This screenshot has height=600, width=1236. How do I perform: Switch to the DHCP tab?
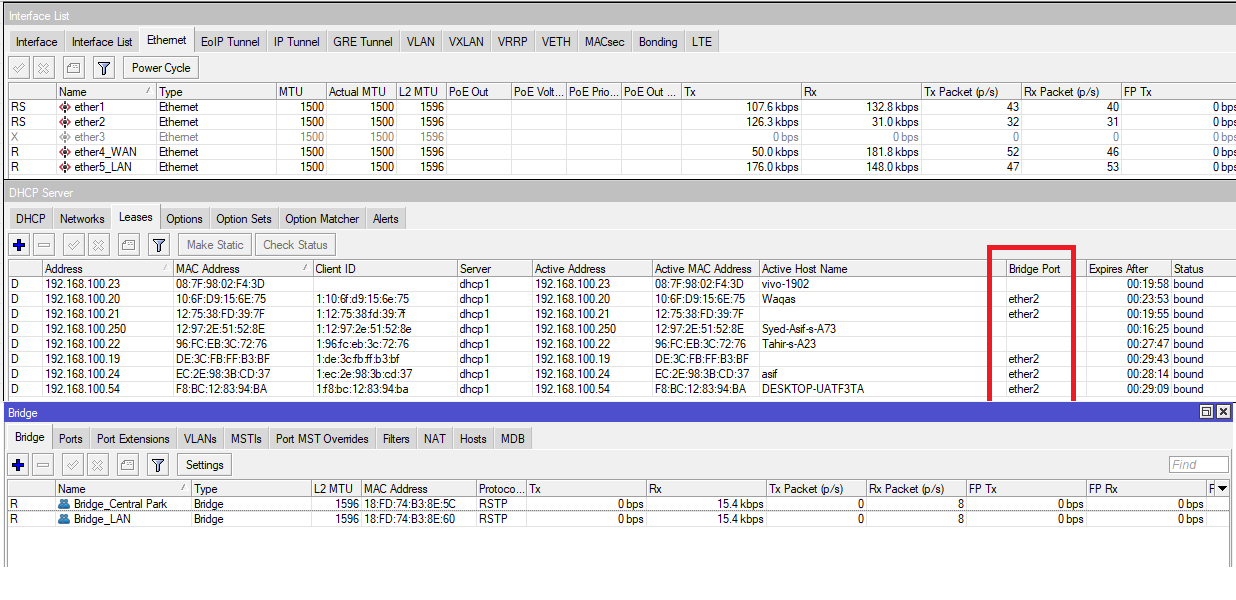point(31,219)
